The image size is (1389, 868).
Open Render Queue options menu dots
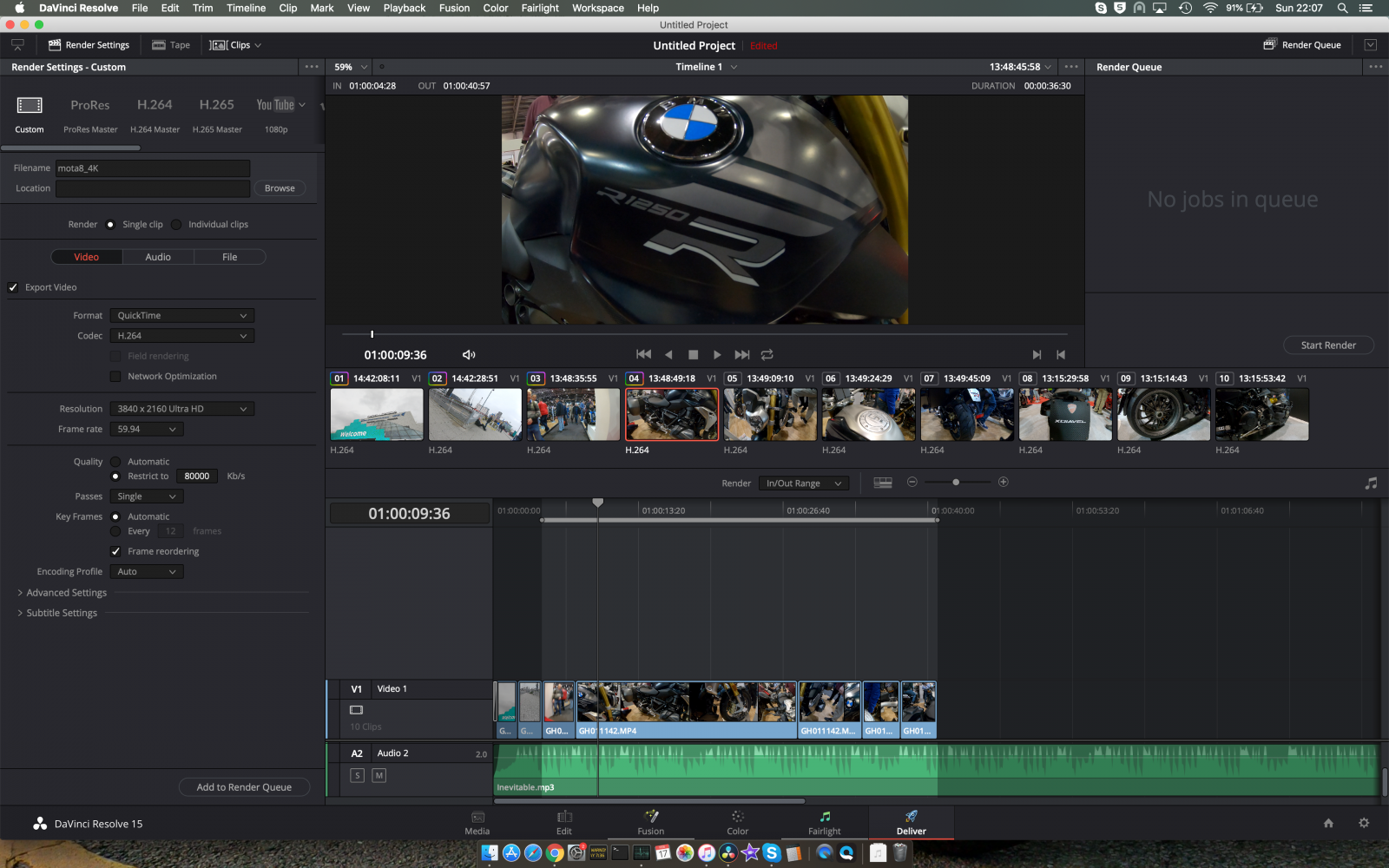click(x=1376, y=67)
